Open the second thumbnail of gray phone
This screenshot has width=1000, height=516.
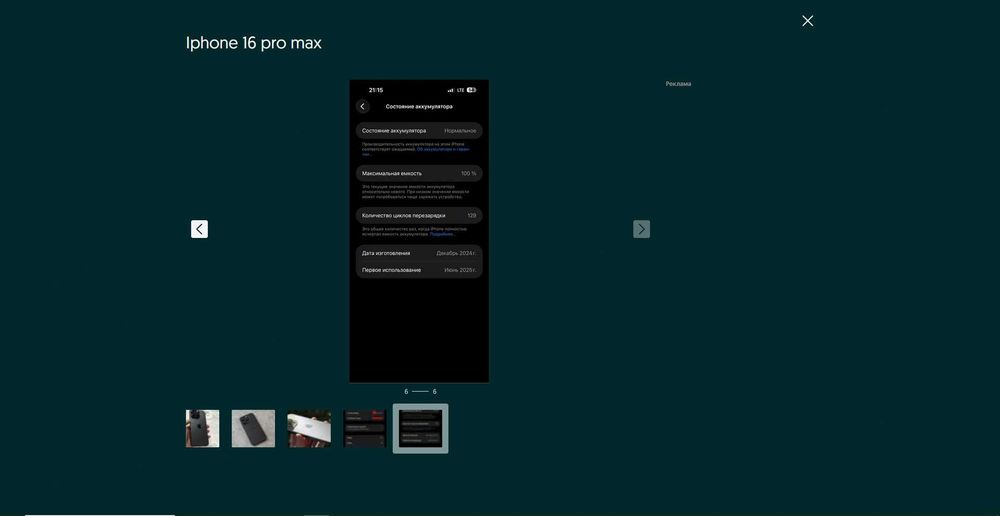tap(253, 429)
